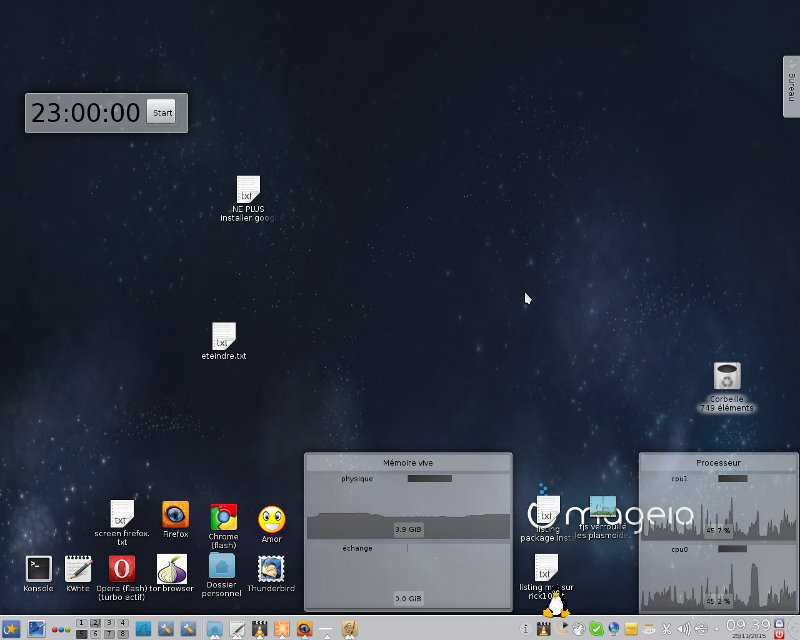The image size is (800, 640).
Task: Open the Mageia application launcher menu
Action: [x=11, y=629]
